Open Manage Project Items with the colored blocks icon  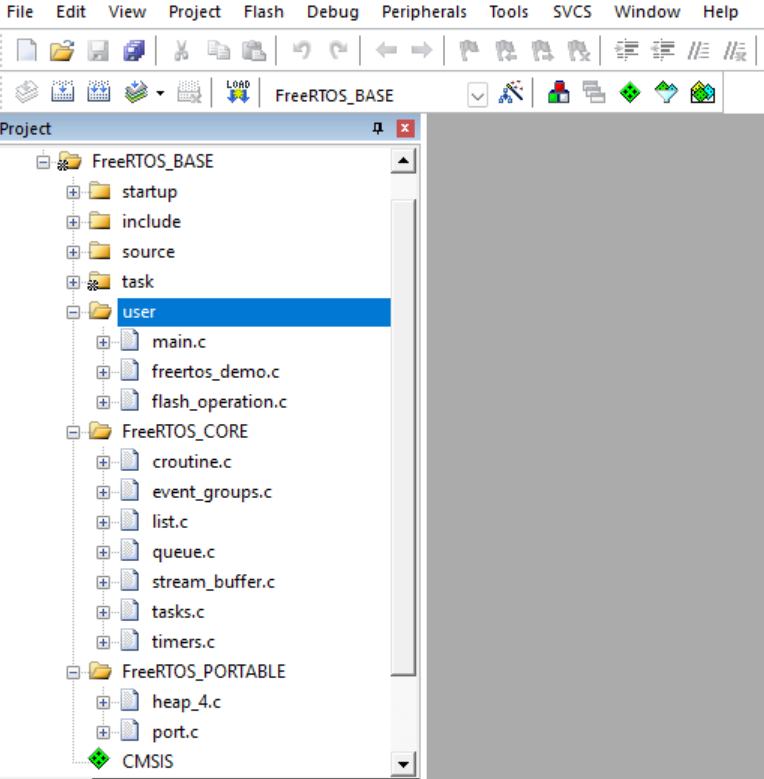point(558,92)
